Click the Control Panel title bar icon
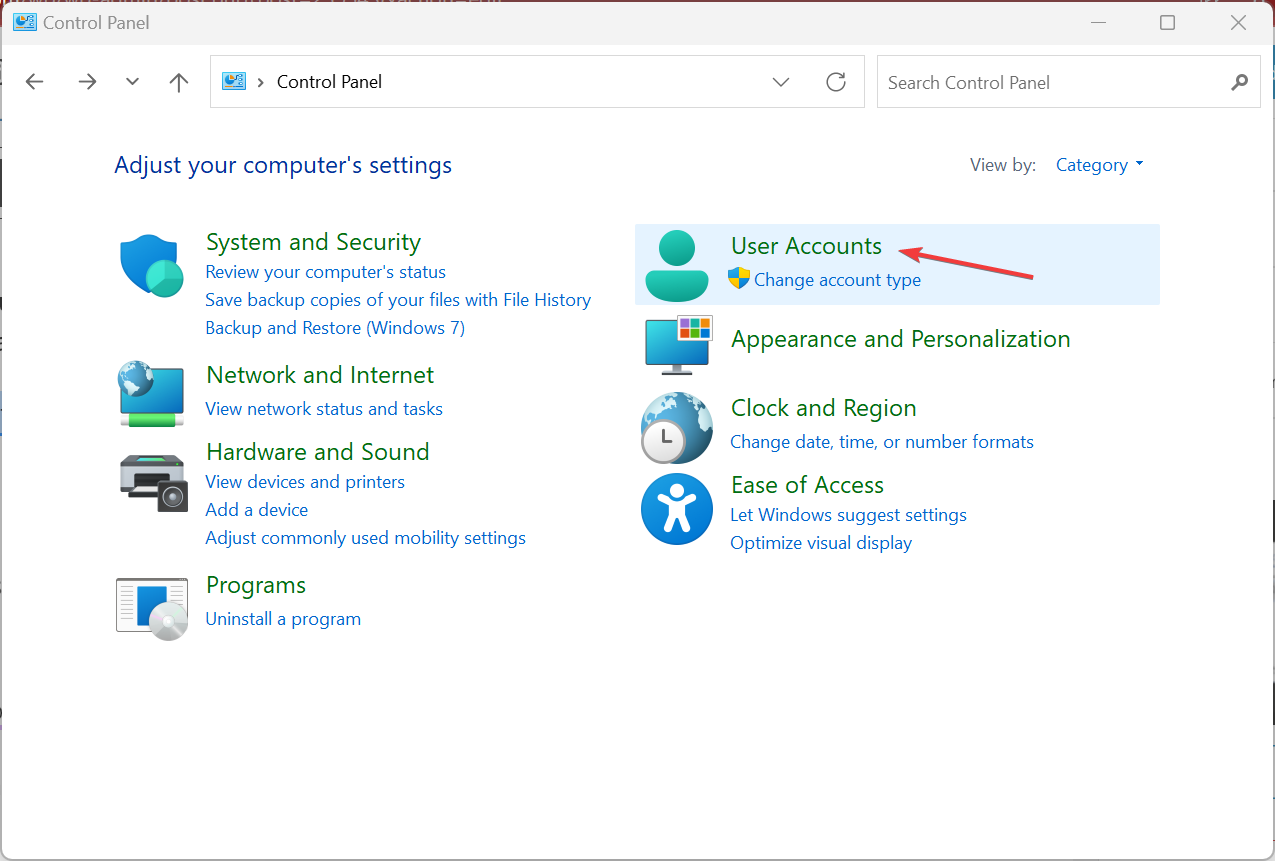This screenshot has width=1275, height=861. pos(24,21)
